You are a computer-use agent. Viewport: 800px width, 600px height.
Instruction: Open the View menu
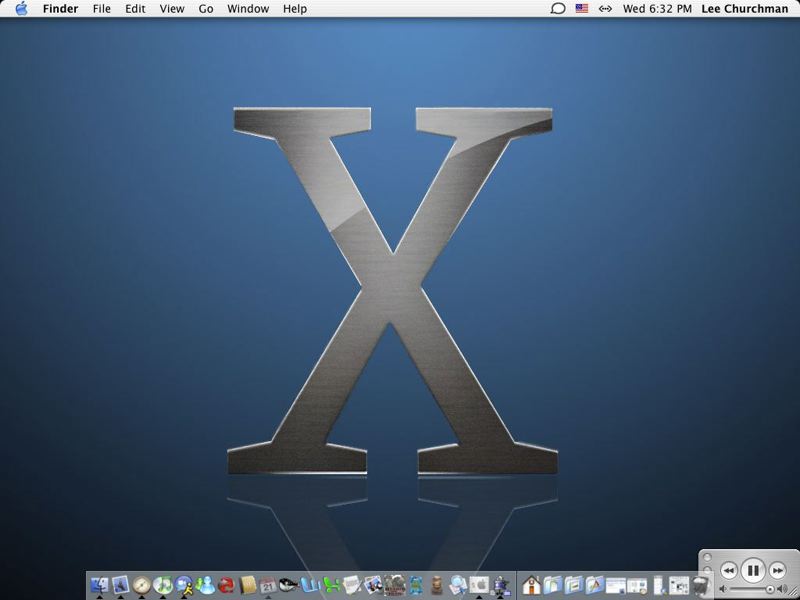[172, 9]
